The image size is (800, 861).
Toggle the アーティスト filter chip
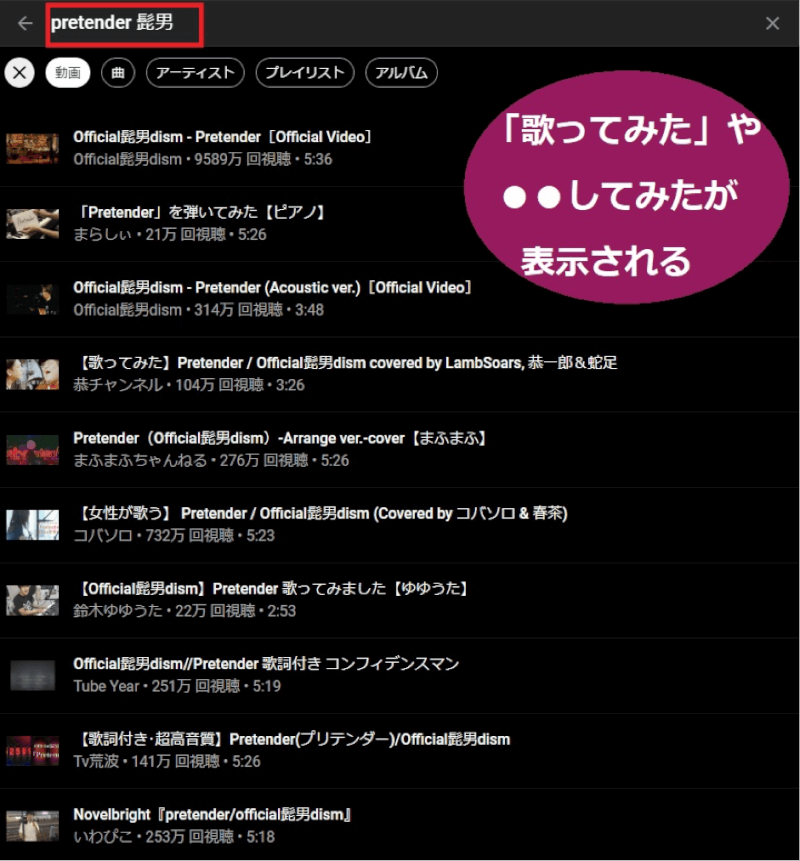195,73
